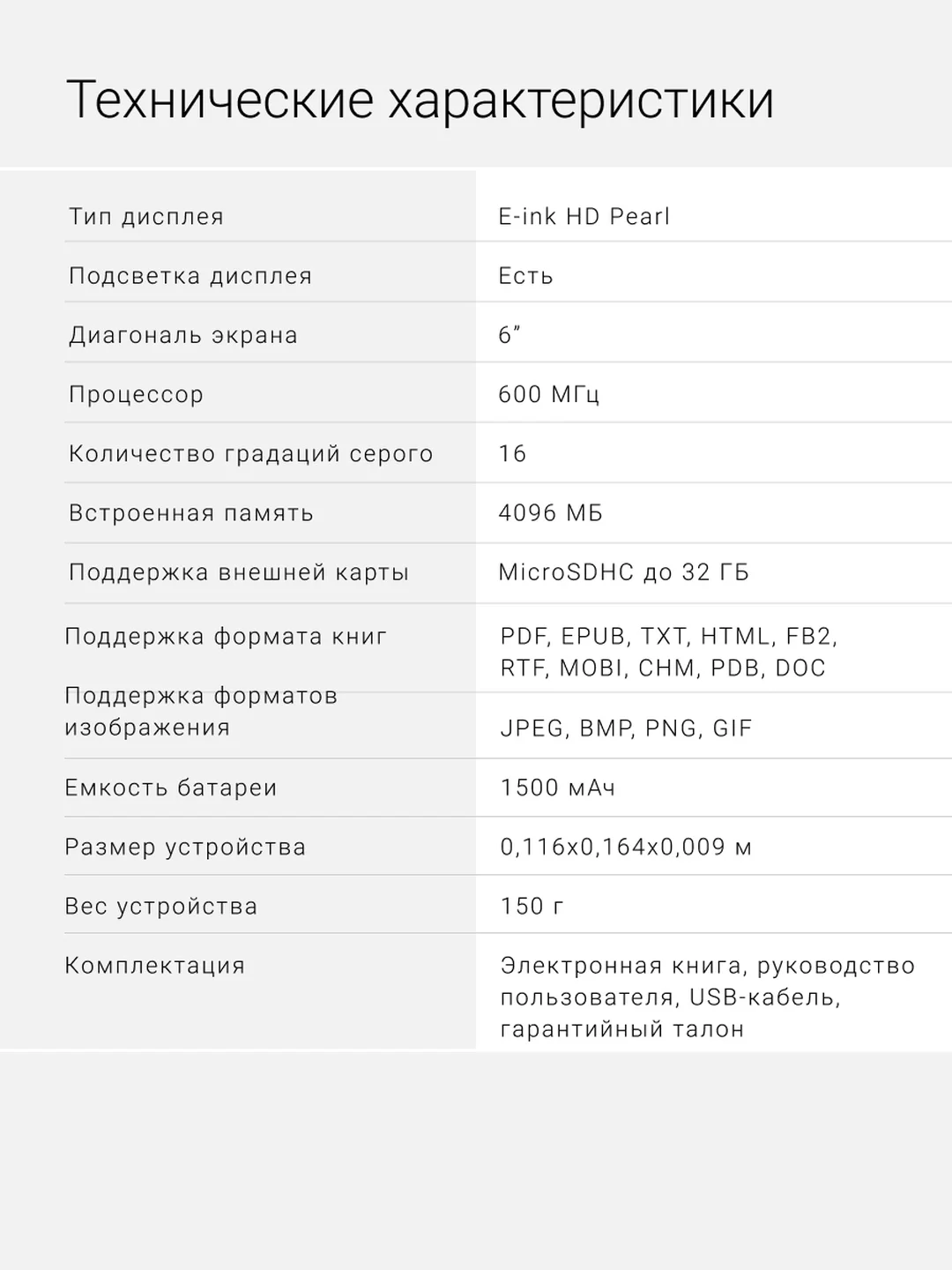Click the Комплектация label
This screenshot has height=1270, width=952.
[155, 966]
